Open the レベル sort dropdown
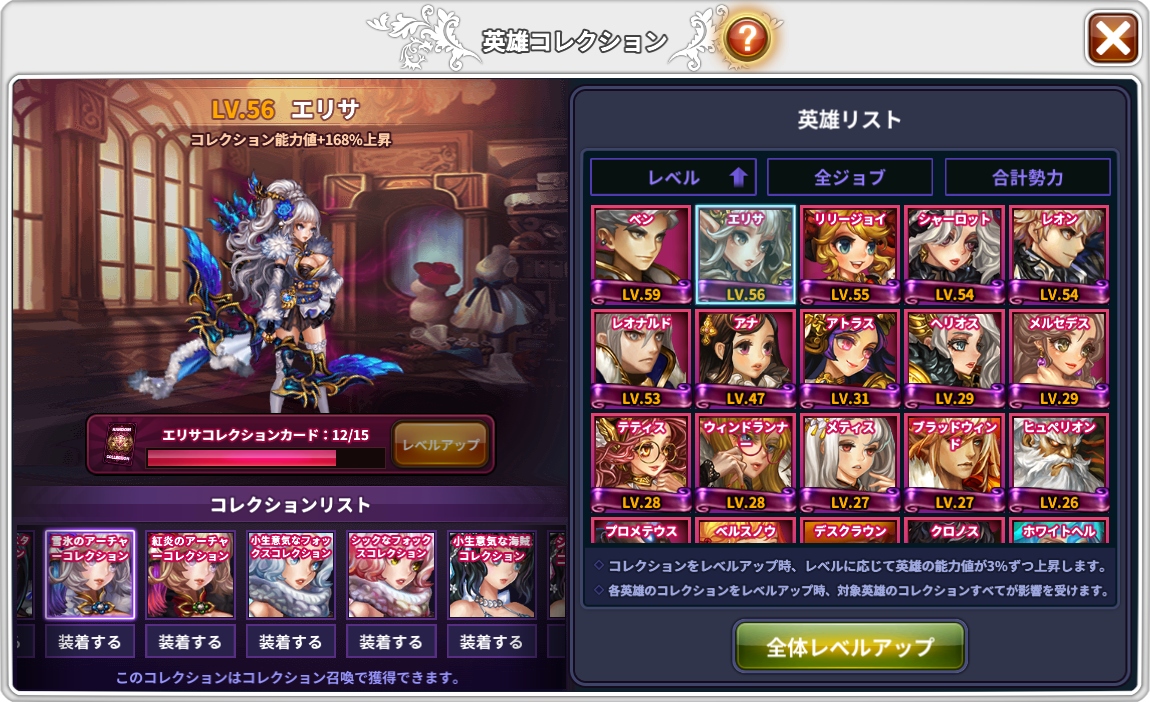This screenshot has width=1150, height=702. pos(673,177)
